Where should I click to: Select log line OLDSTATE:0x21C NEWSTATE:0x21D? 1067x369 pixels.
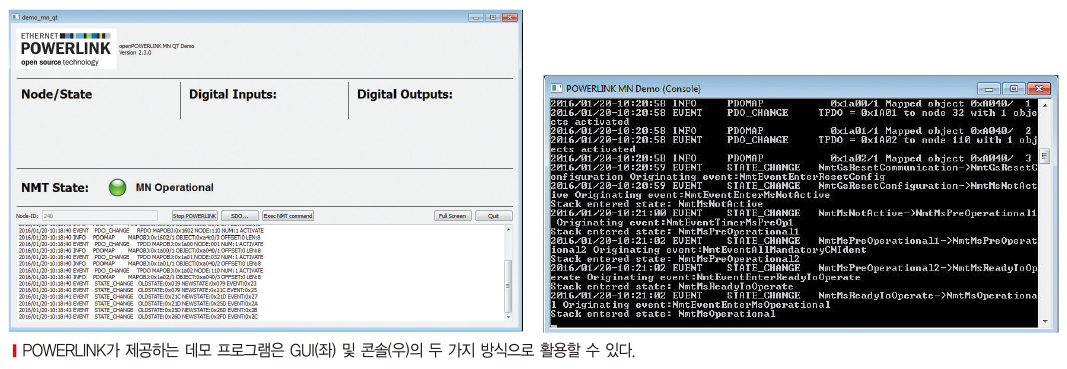(138, 297)
